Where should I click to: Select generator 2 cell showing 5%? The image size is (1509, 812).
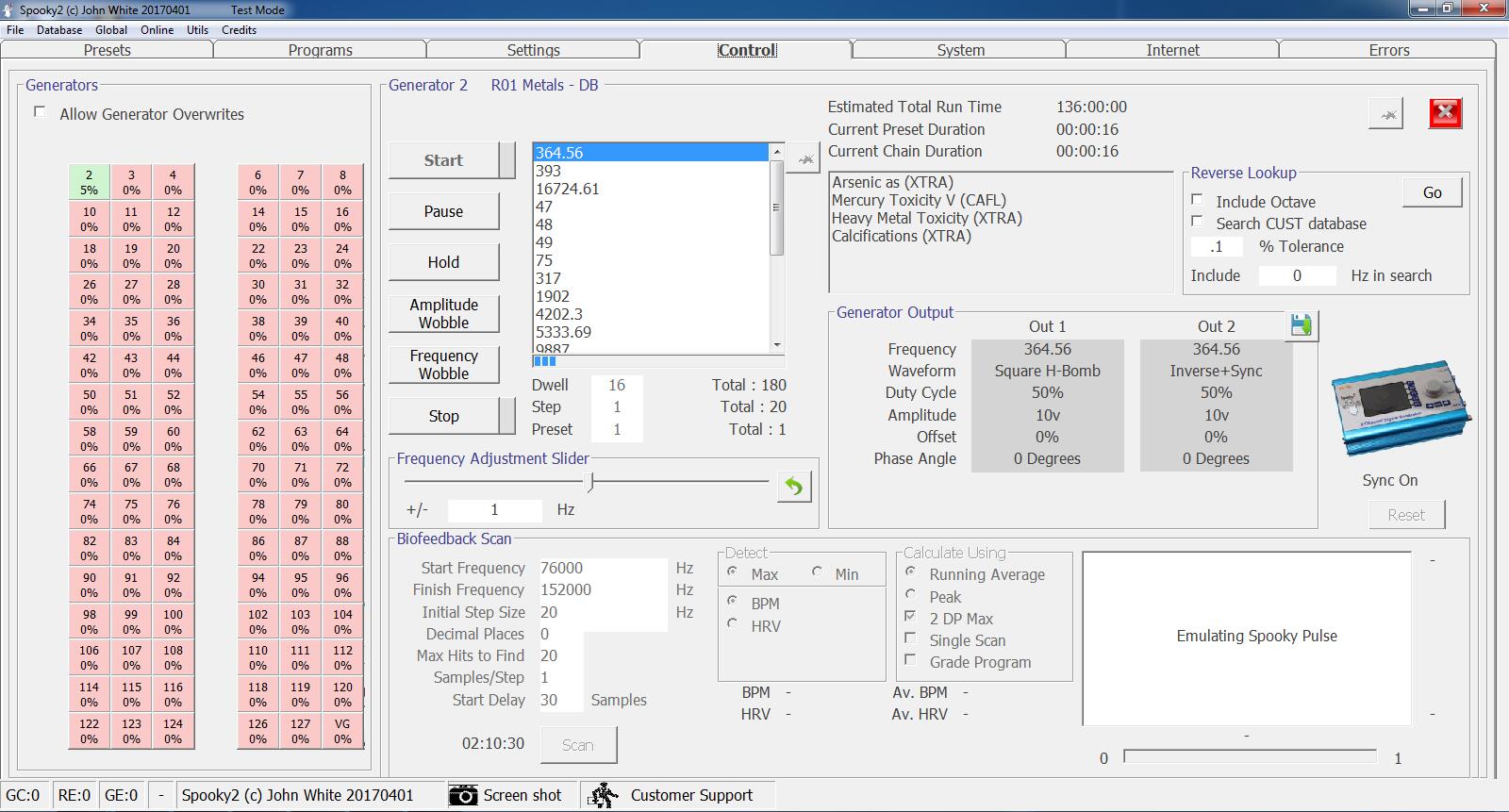pos(89,182)
